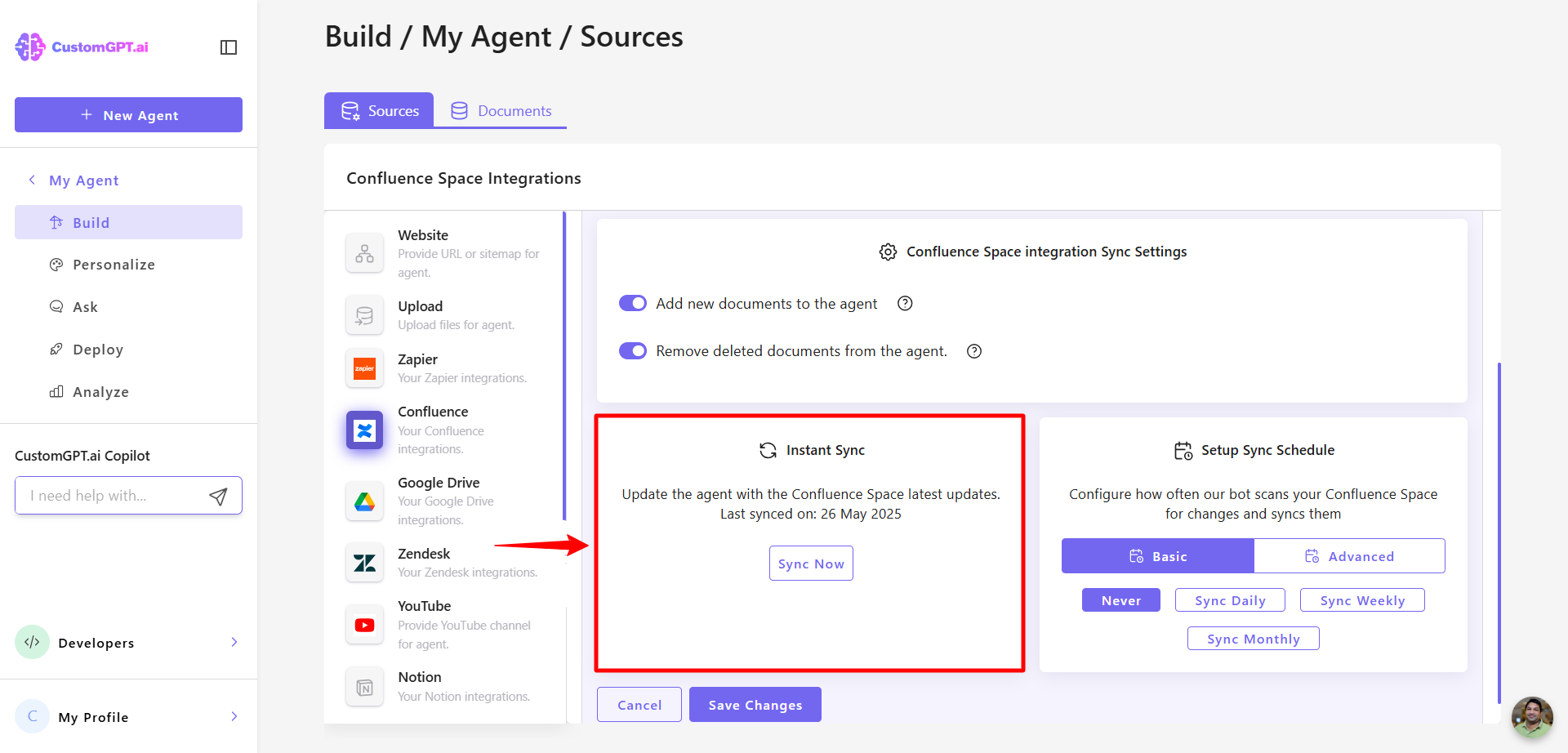Image resolution: width=1568 pixels, height=753 pixels.
Task: Click the Notion source icon
Action: (364, 688)
